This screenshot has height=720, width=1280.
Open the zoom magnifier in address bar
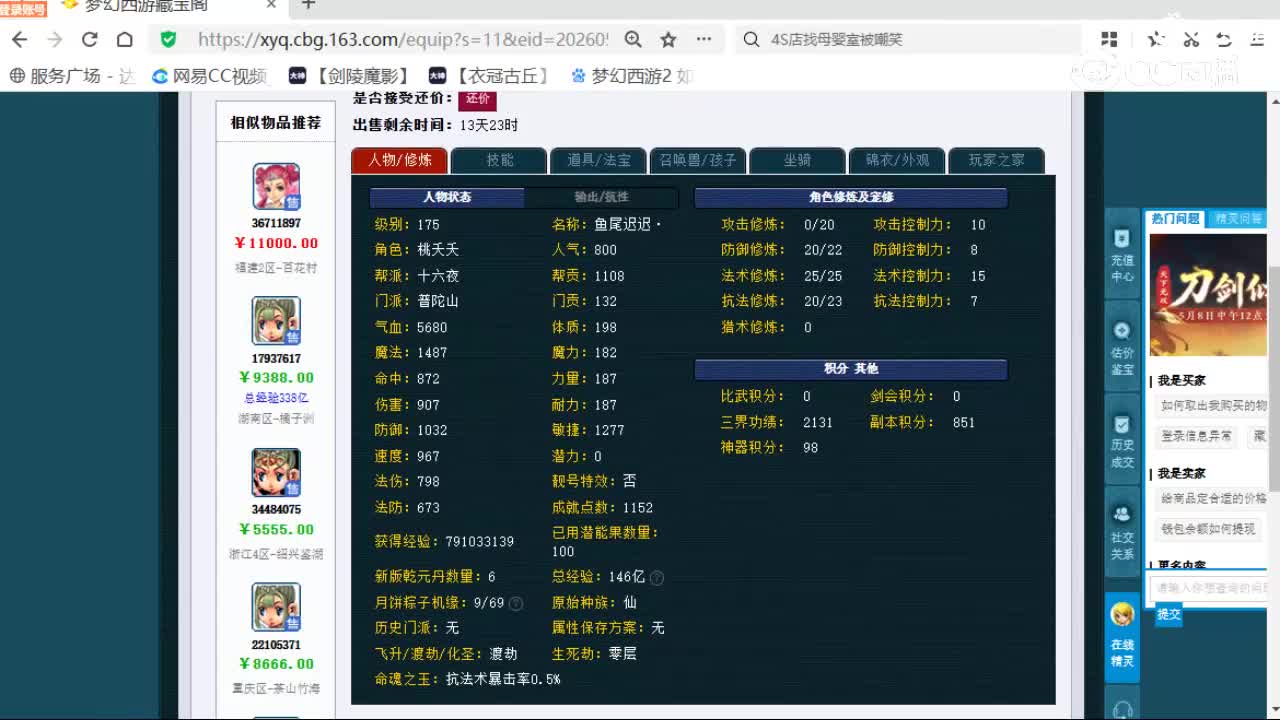click(x=633, y=39)
